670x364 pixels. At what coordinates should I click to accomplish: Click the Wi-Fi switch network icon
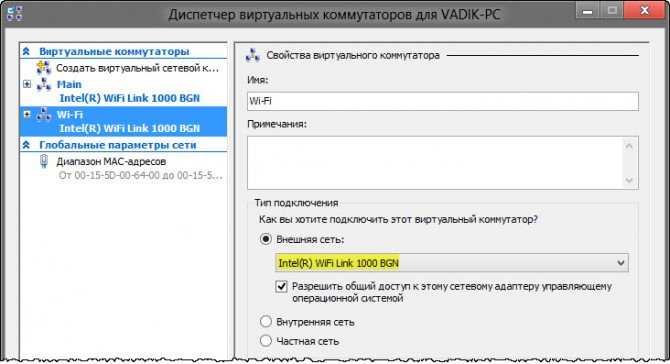point(44,115)
